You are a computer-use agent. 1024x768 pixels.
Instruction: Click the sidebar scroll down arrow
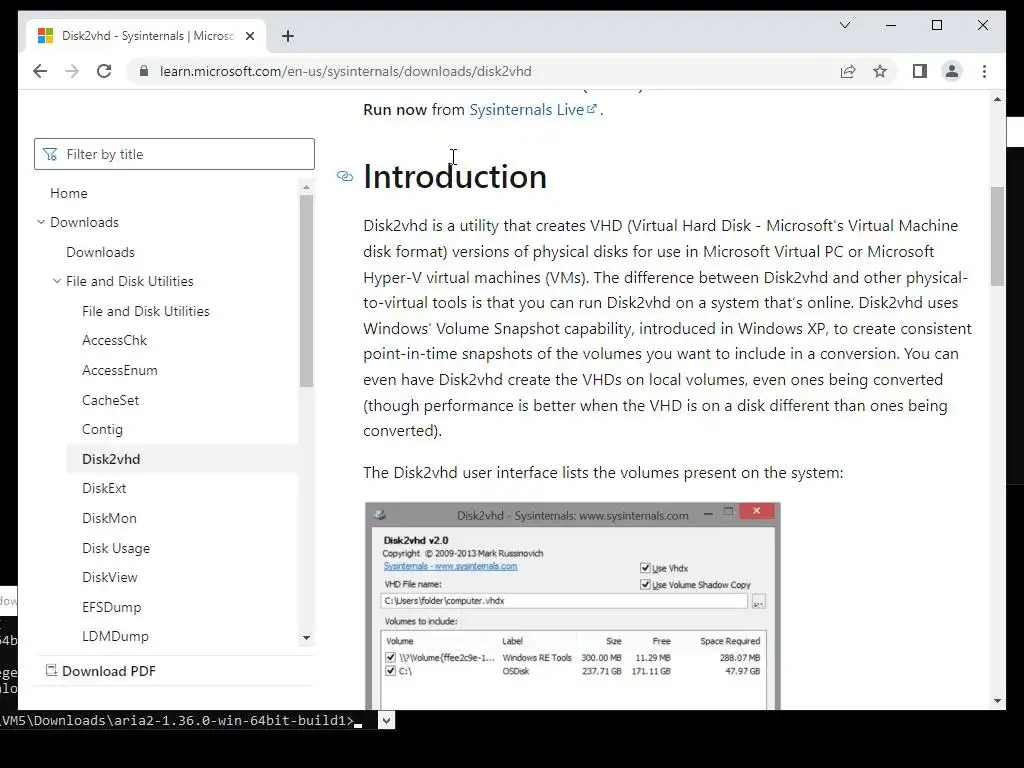click(x=306, y=638)
